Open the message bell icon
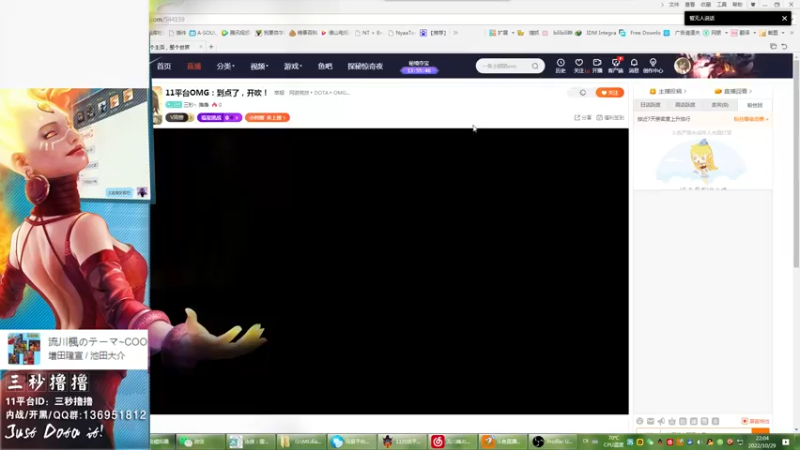Viewport: 800px width, 450px height. pos(634,65)
